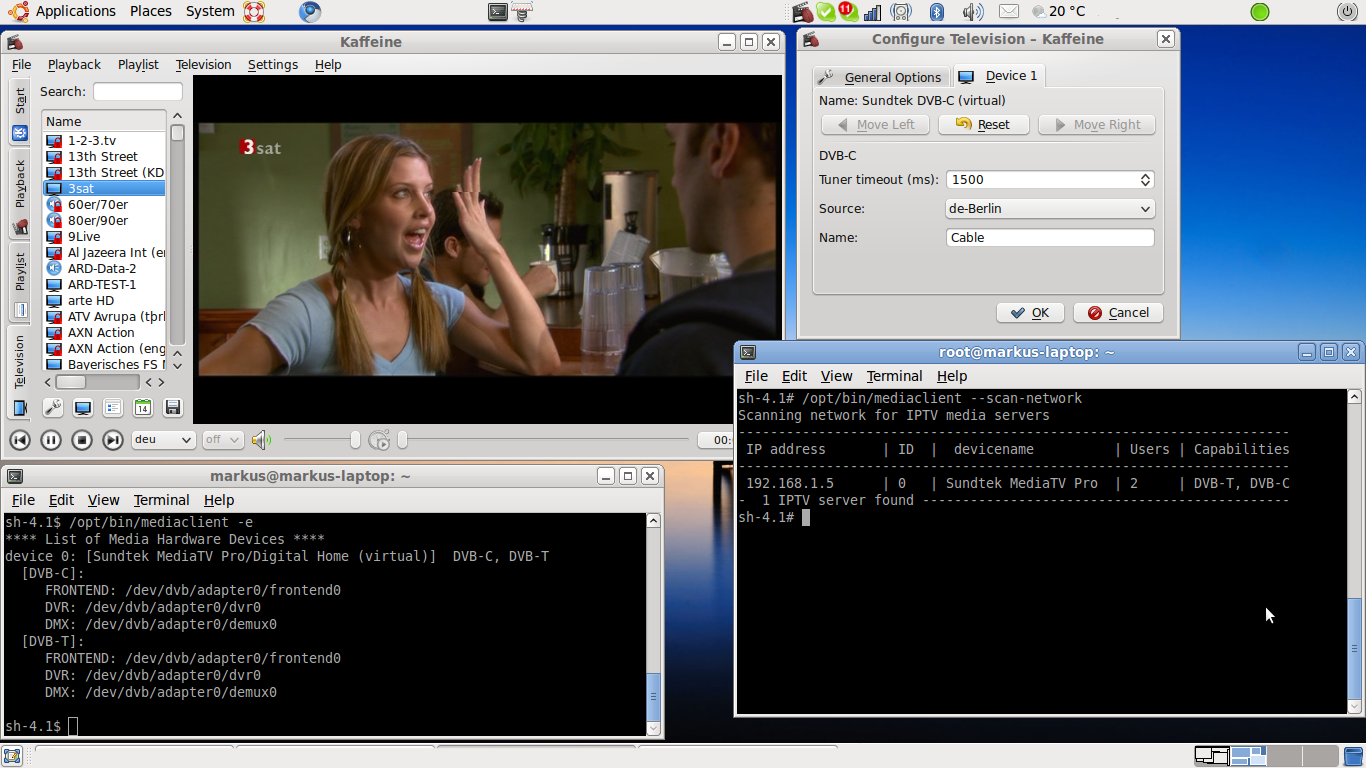Click the channel list vertical scrollbar
Viewport: 1366px width, 768px height.
(x=177, y=236)
